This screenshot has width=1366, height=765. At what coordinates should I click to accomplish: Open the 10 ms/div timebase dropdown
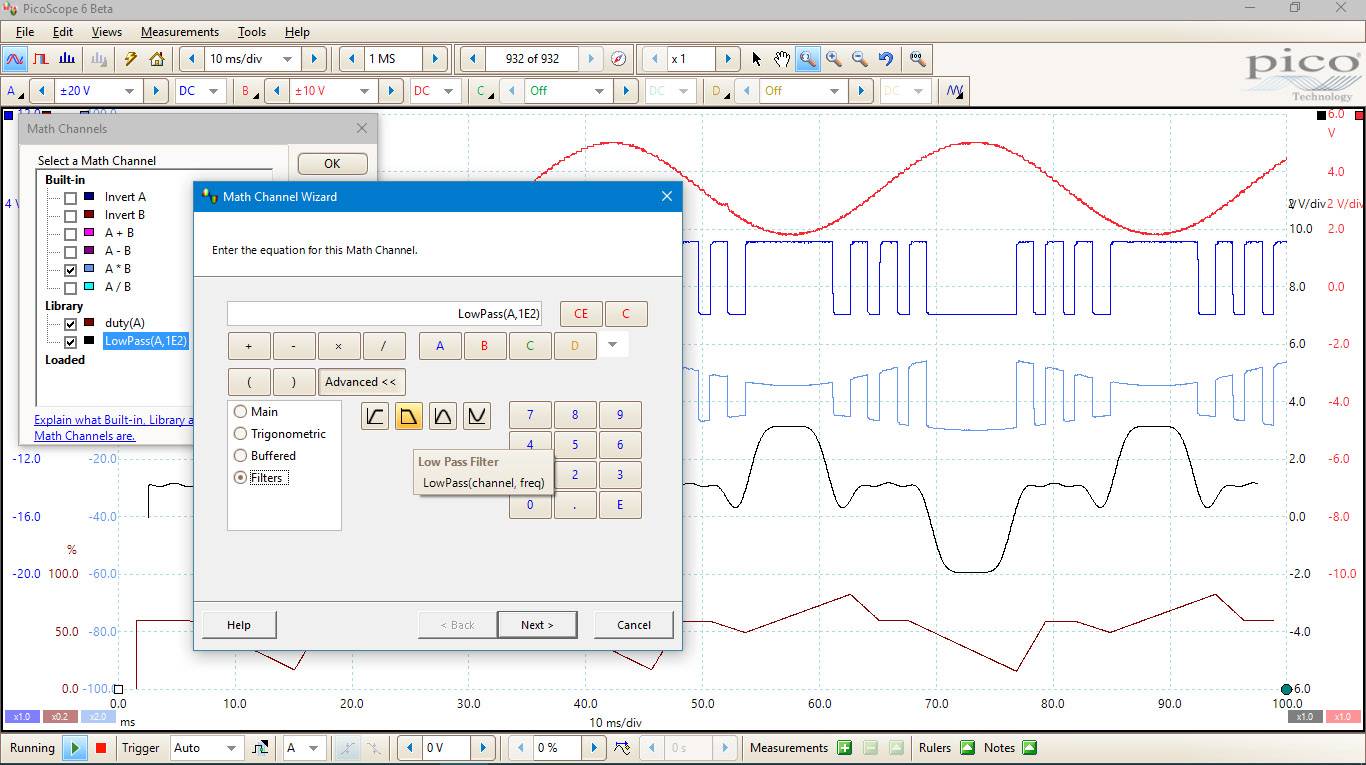pyautogui.click(x=288, y=59)
